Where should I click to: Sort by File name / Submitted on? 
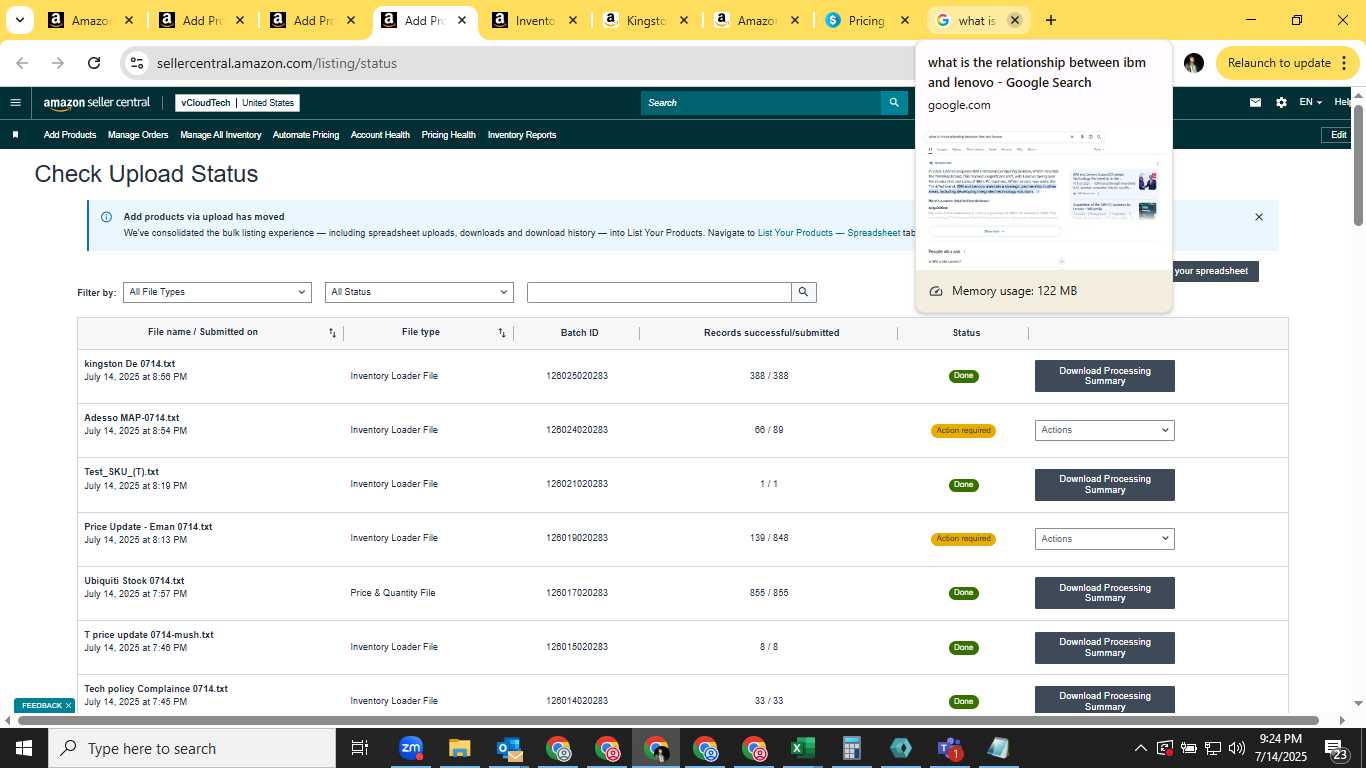333,333
